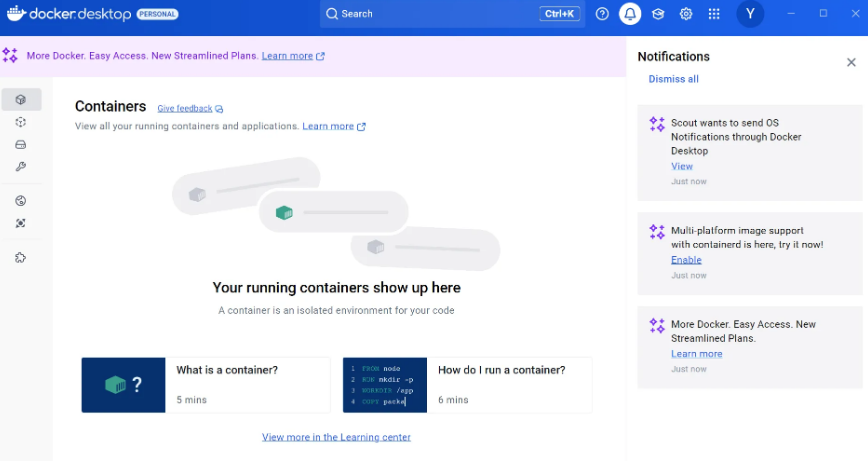Click 'View more in the Learning center'
The image size is (868, 461).
(336, 437)
